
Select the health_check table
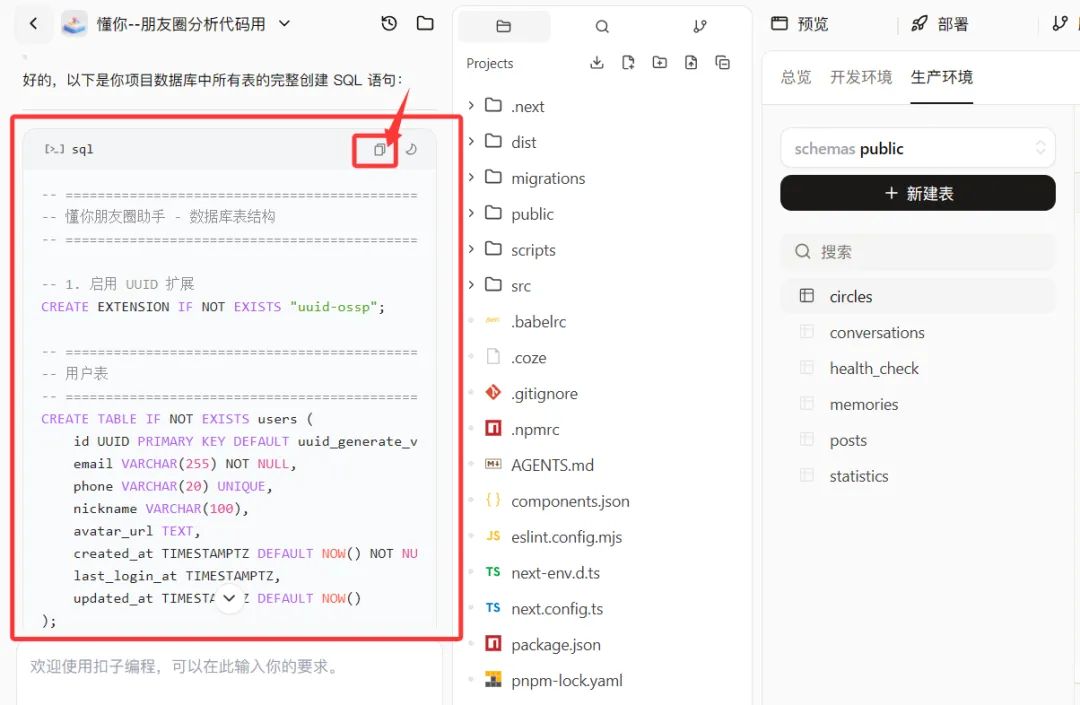[x=917, y=368]
